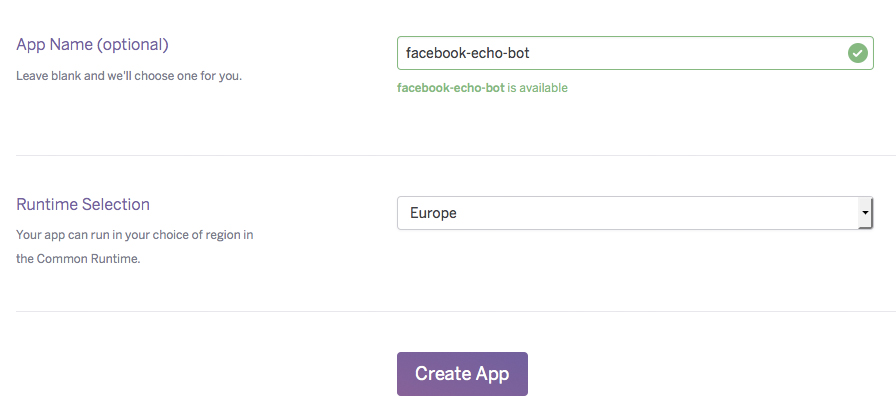This screenshot has height=414, width=896.
Task: Click the divider line above Runtime Selection
Action: pyautogui.click(x=455, y=155)
